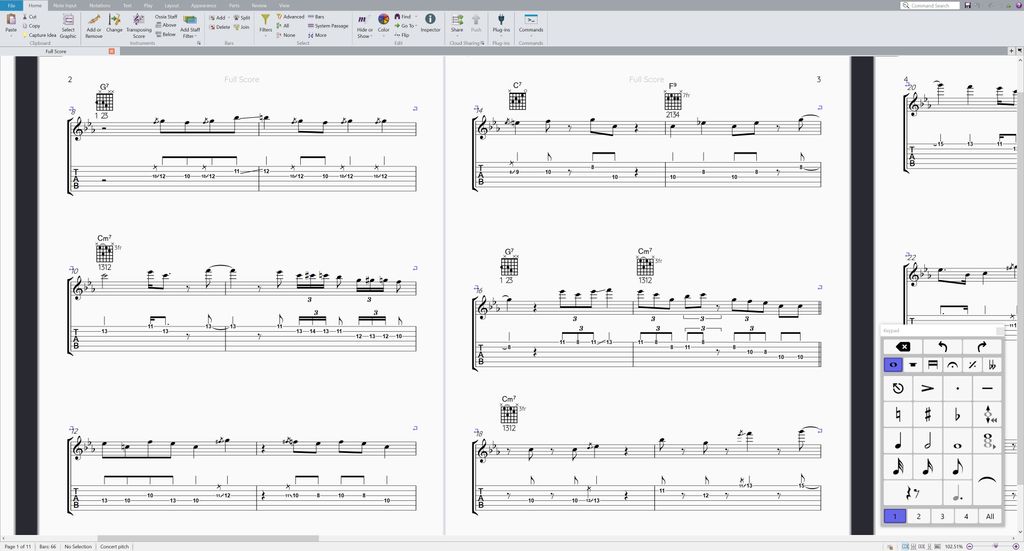Open the Layout ribbon tab
The width and height of the screenshot is (1024, 551).
(172, 5)
